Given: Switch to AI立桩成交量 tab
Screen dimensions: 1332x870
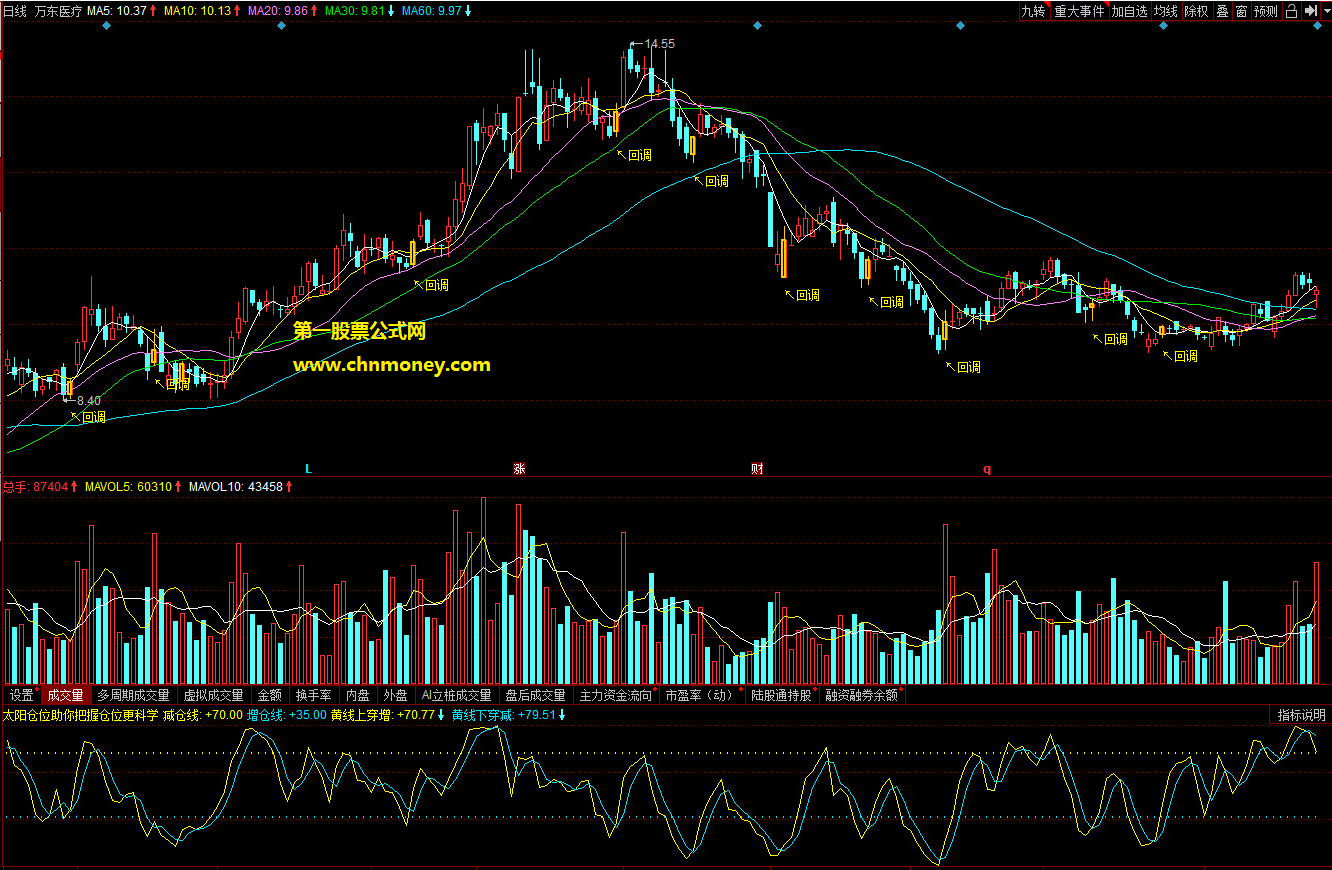Looking at the screenshot, I should coord(456,695).
